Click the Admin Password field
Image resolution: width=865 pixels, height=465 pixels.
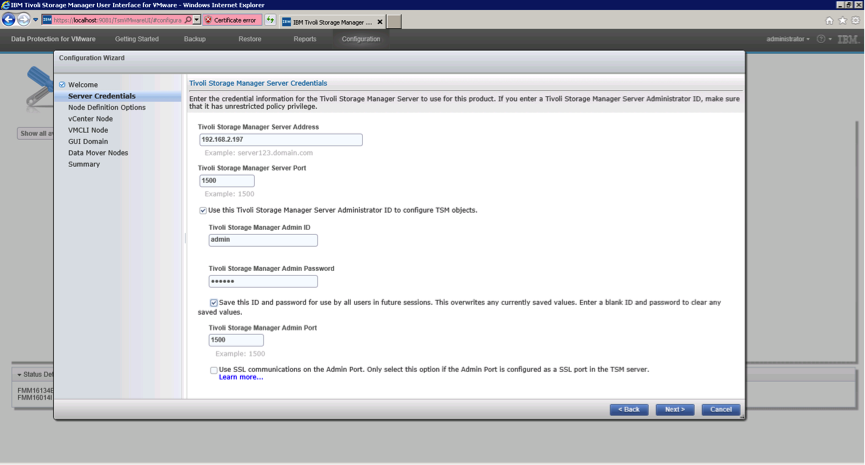coord(263,281)
